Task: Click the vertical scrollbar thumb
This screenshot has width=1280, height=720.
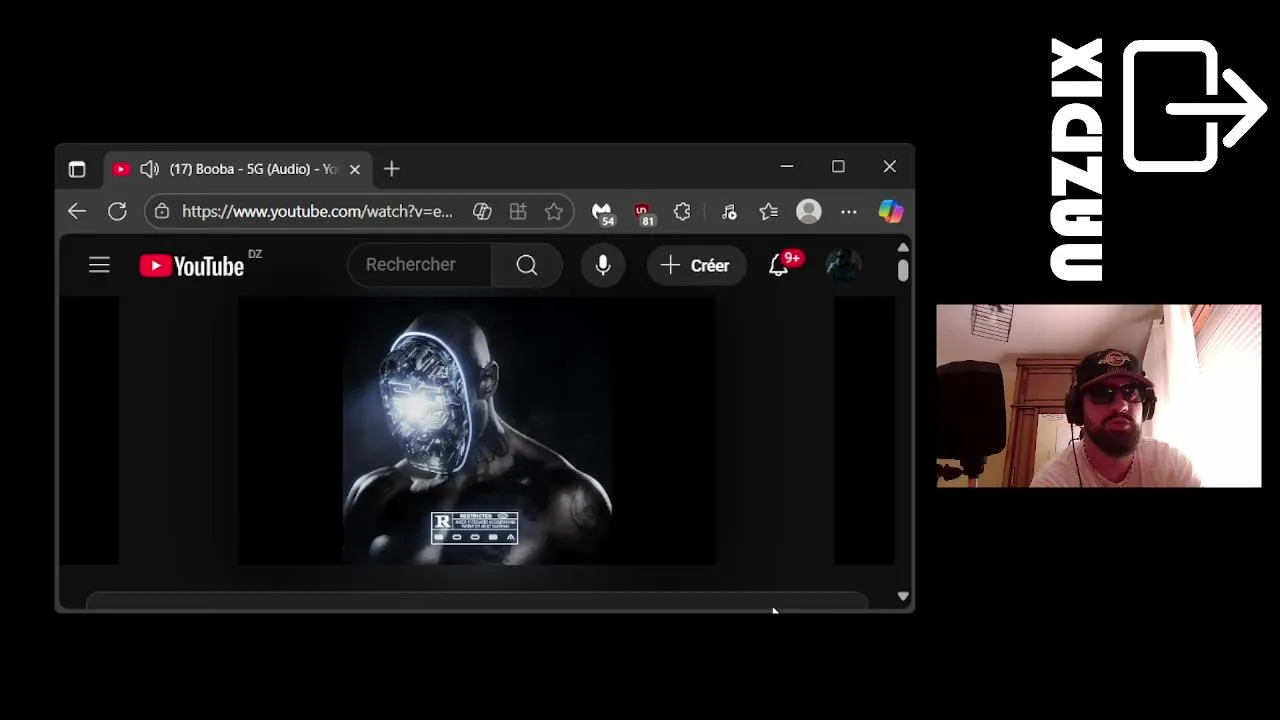Action: click(x=903, y=271)
